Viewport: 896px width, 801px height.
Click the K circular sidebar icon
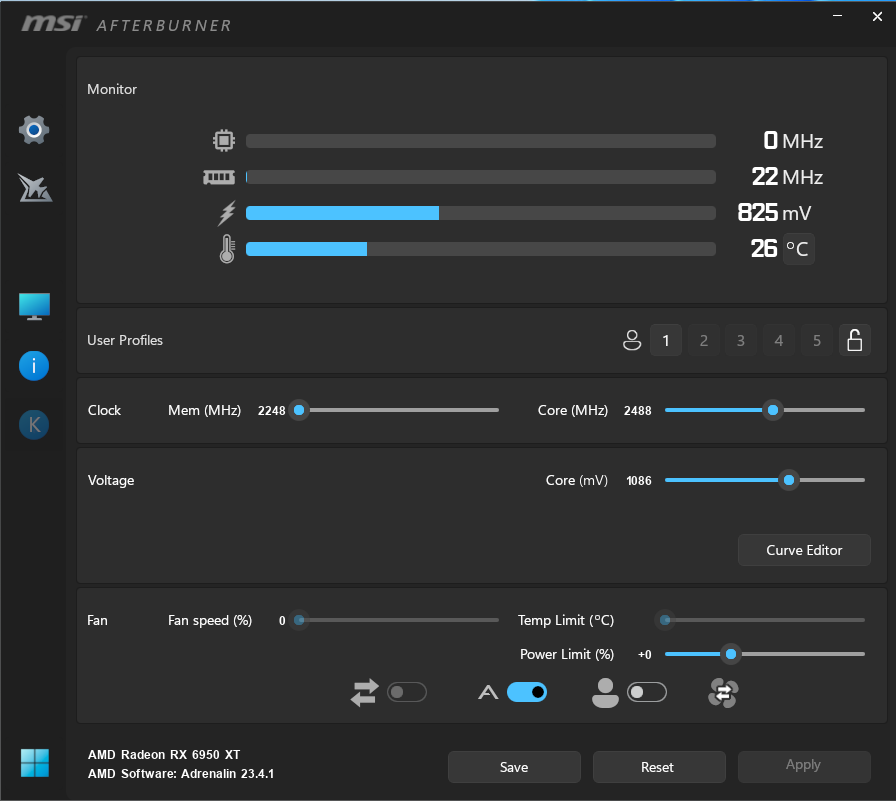coord(34,424)
